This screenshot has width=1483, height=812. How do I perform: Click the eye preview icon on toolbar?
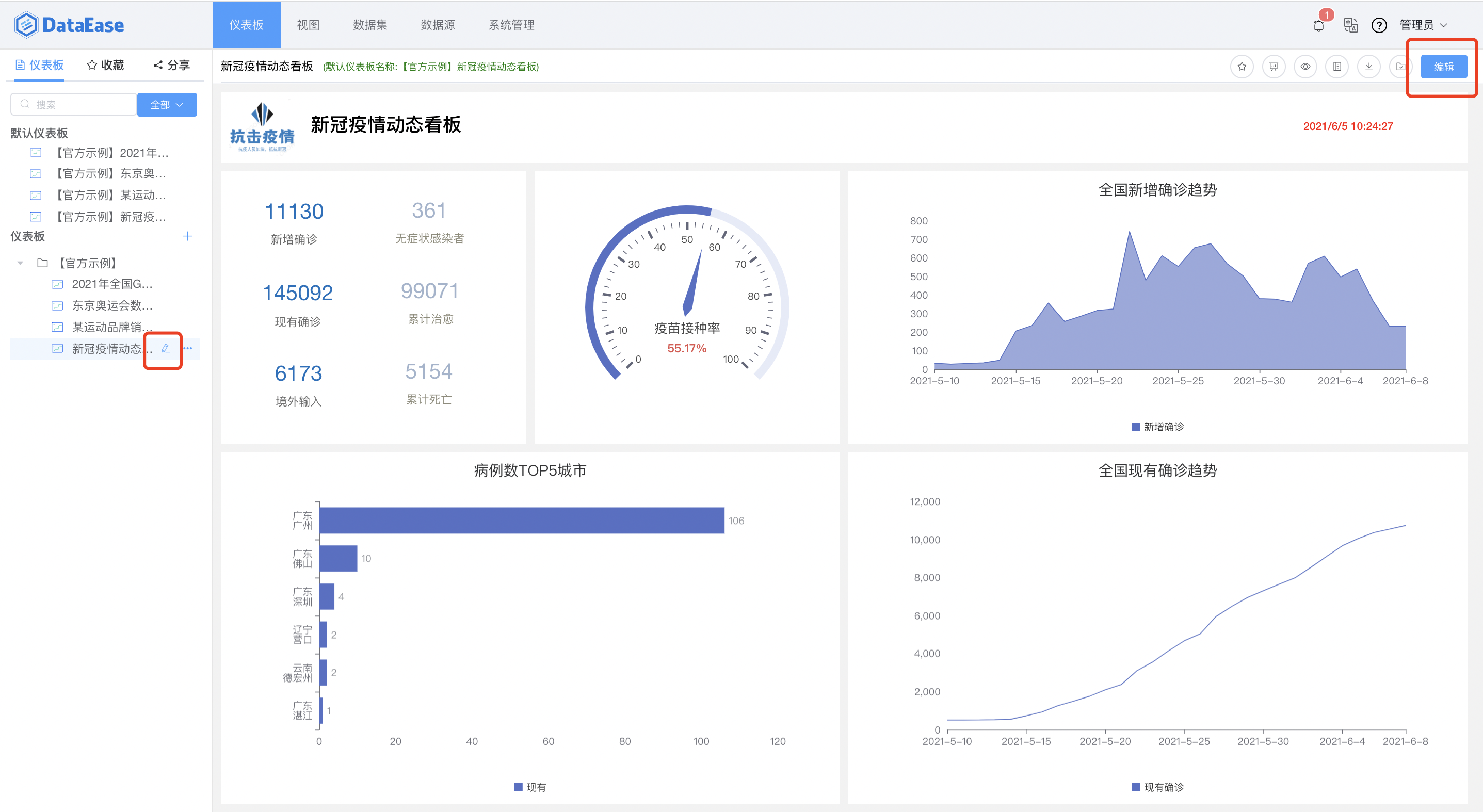pos(1305,66)
